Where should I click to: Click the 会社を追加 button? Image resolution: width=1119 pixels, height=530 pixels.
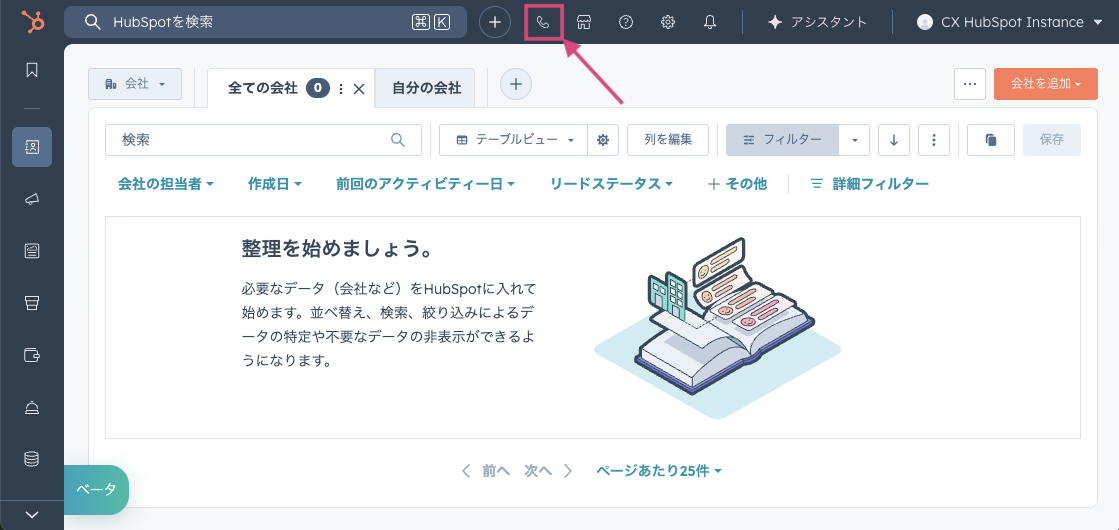click(x=1046, y=84)
